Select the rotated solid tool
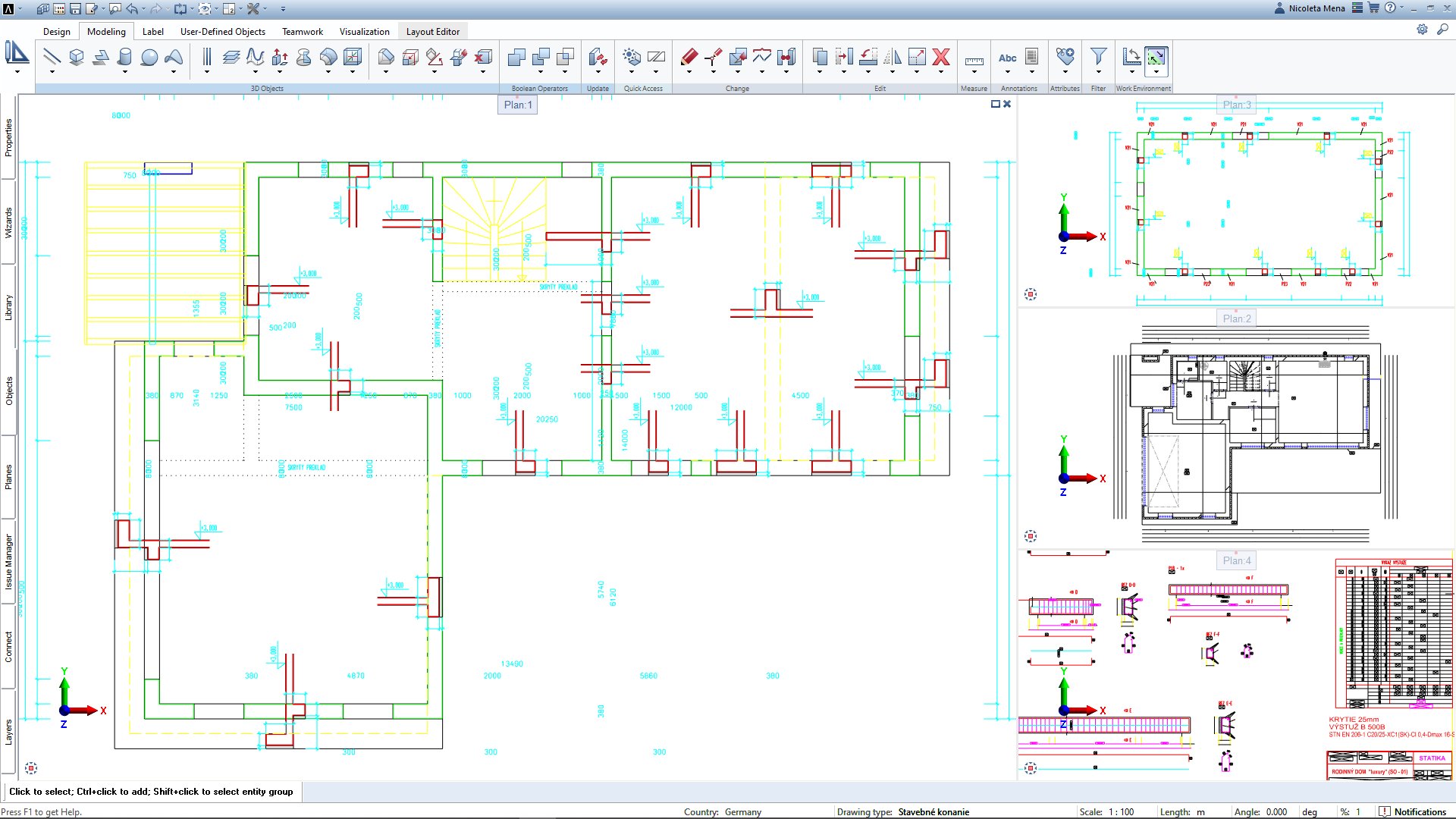This screenshot has width=1456, height=819. click(304, 57)
